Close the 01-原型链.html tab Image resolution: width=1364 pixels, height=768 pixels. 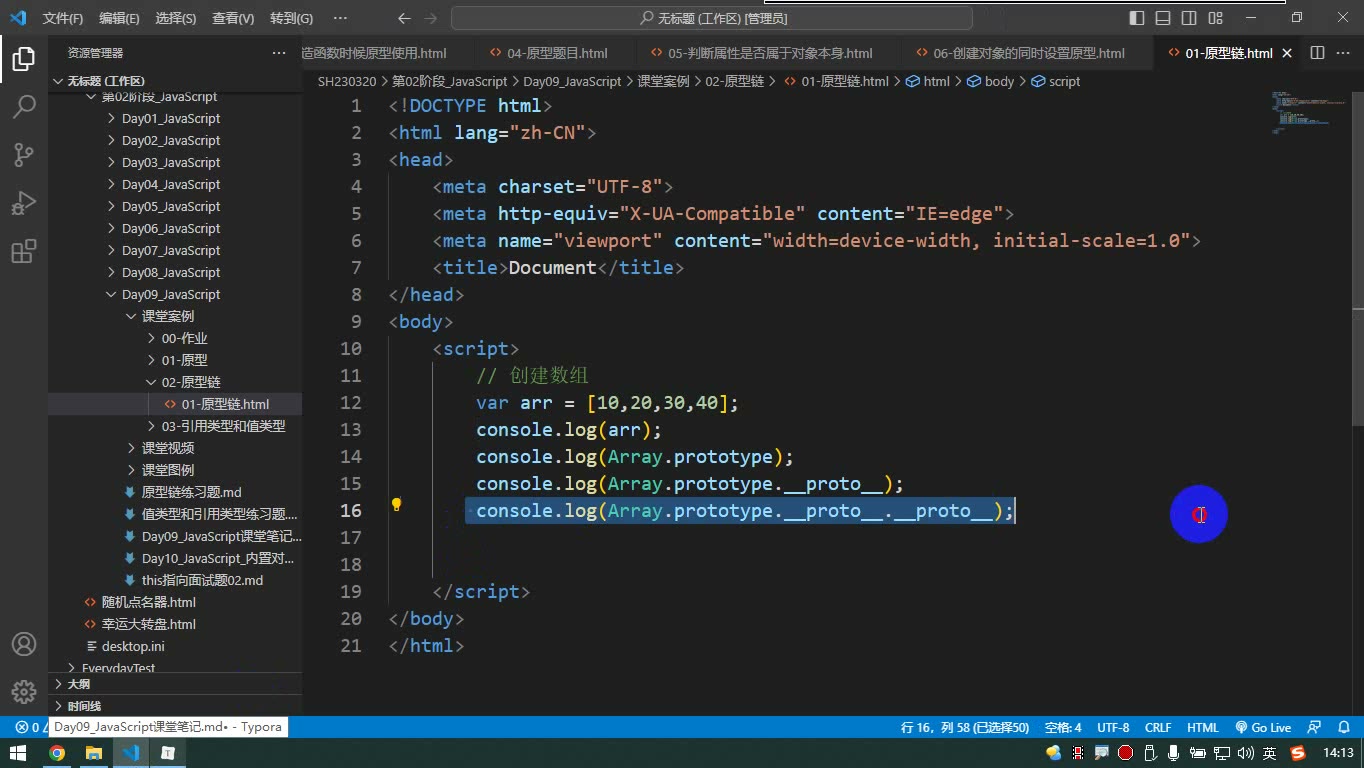pos(1287,53)
